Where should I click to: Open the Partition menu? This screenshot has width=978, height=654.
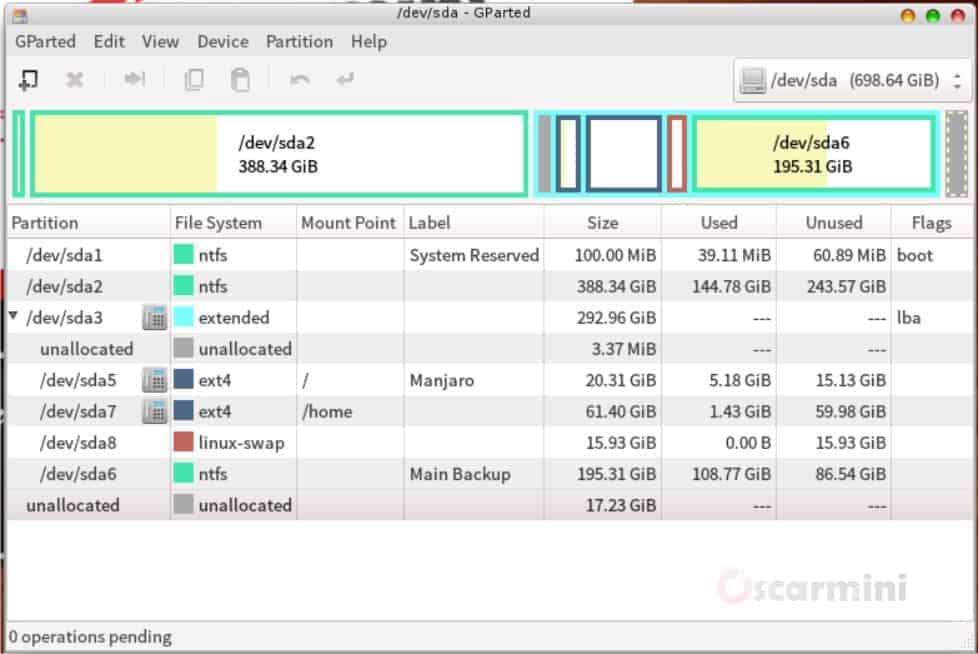(299, 41)
